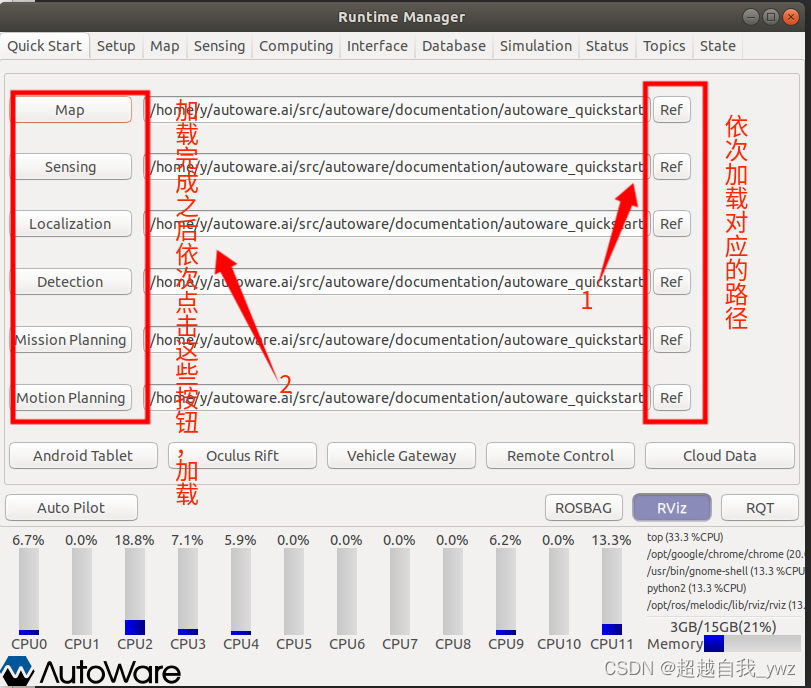Image resolution: width=811 pixels, height=688 pixels.
Task: Open the Database tab
Action: click(454, 46)
